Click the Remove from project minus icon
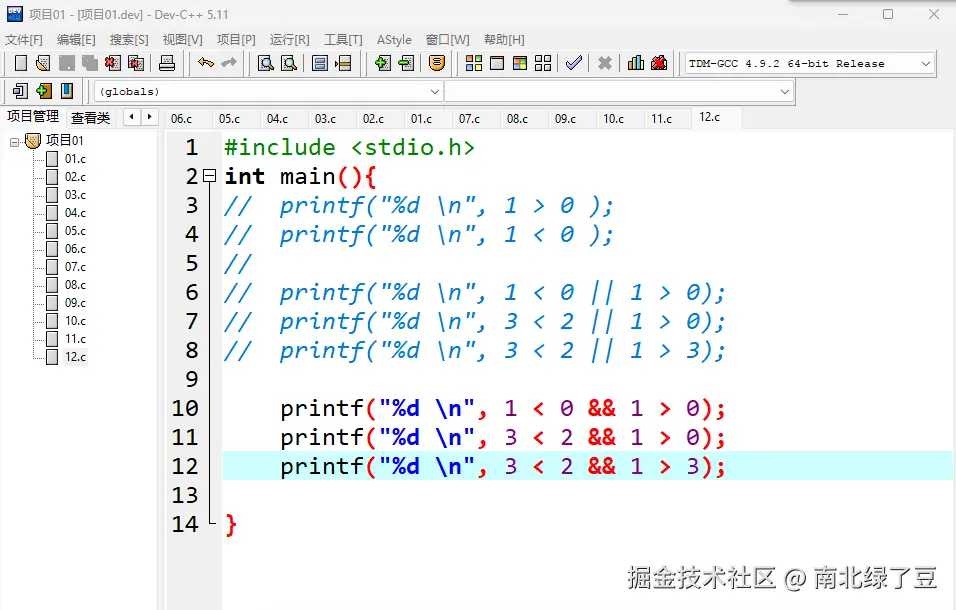This screenshot has width=956, height=610. [x=406, y=63]
